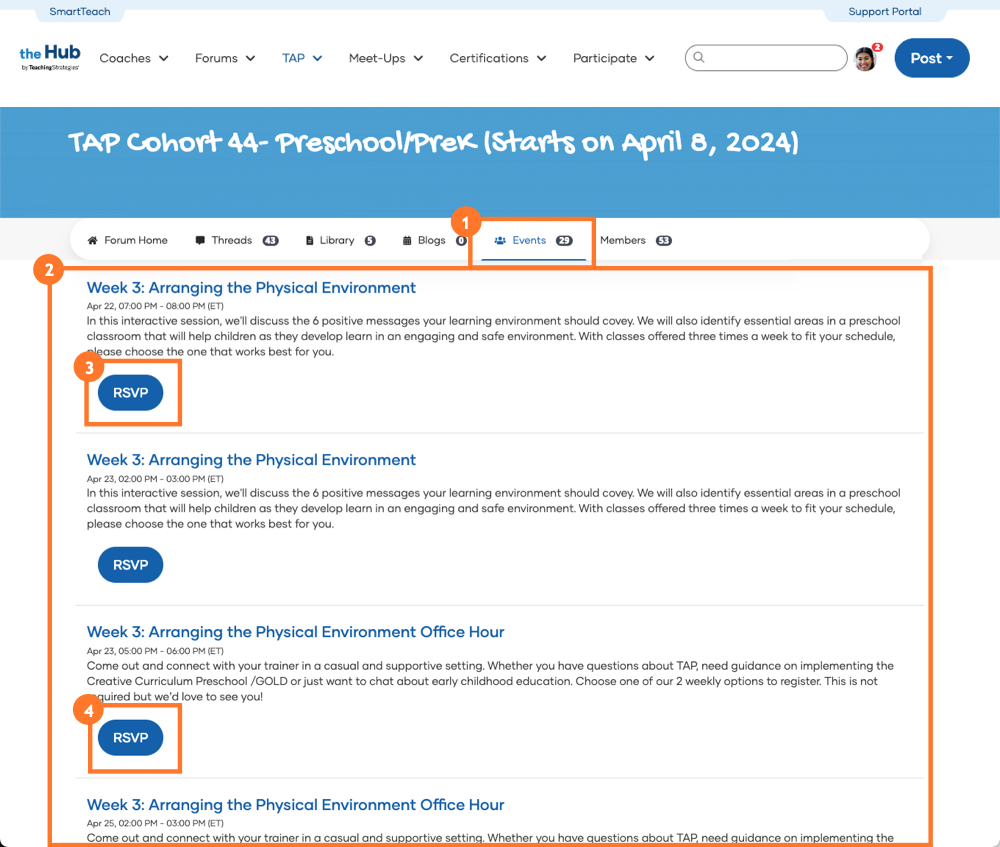
Task: Expand the Participate menu
Action: [613, 58]
